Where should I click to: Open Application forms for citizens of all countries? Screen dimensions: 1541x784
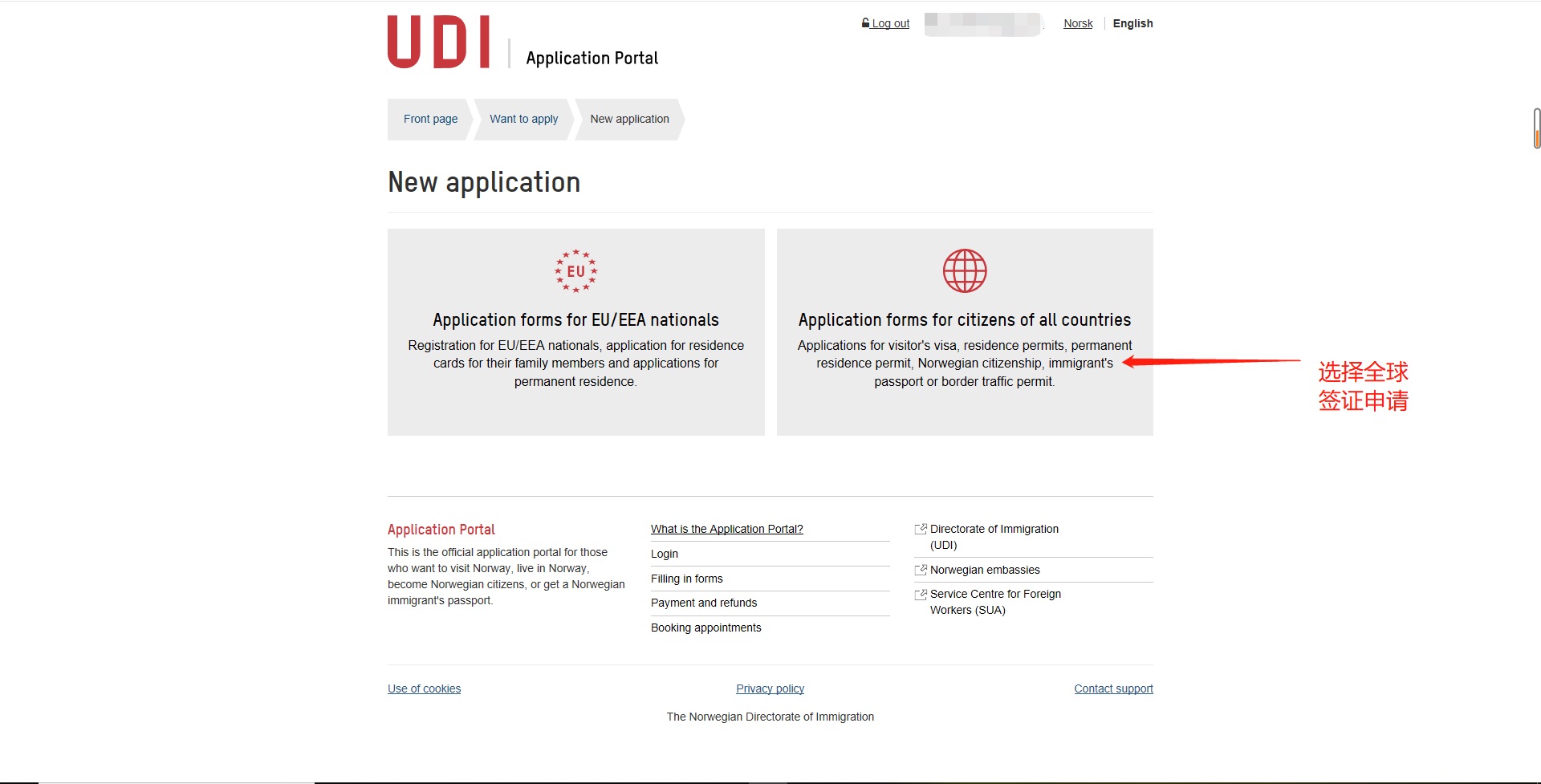[x=965, y=332]
